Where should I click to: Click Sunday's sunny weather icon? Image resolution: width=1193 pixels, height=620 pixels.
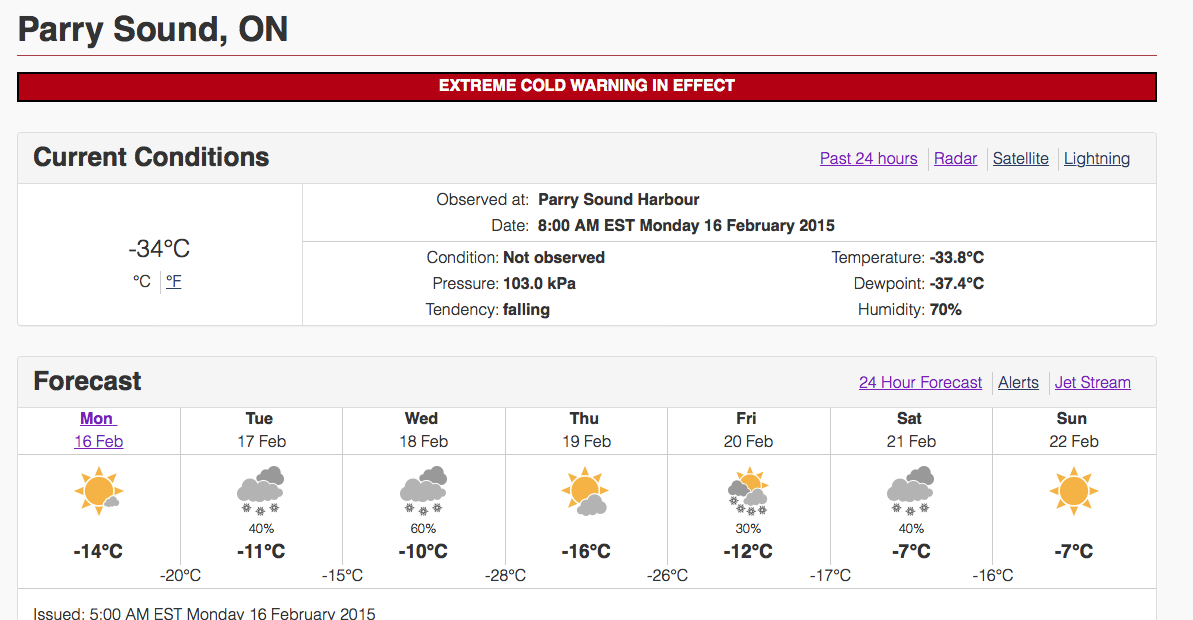(x=1073, y=491)
